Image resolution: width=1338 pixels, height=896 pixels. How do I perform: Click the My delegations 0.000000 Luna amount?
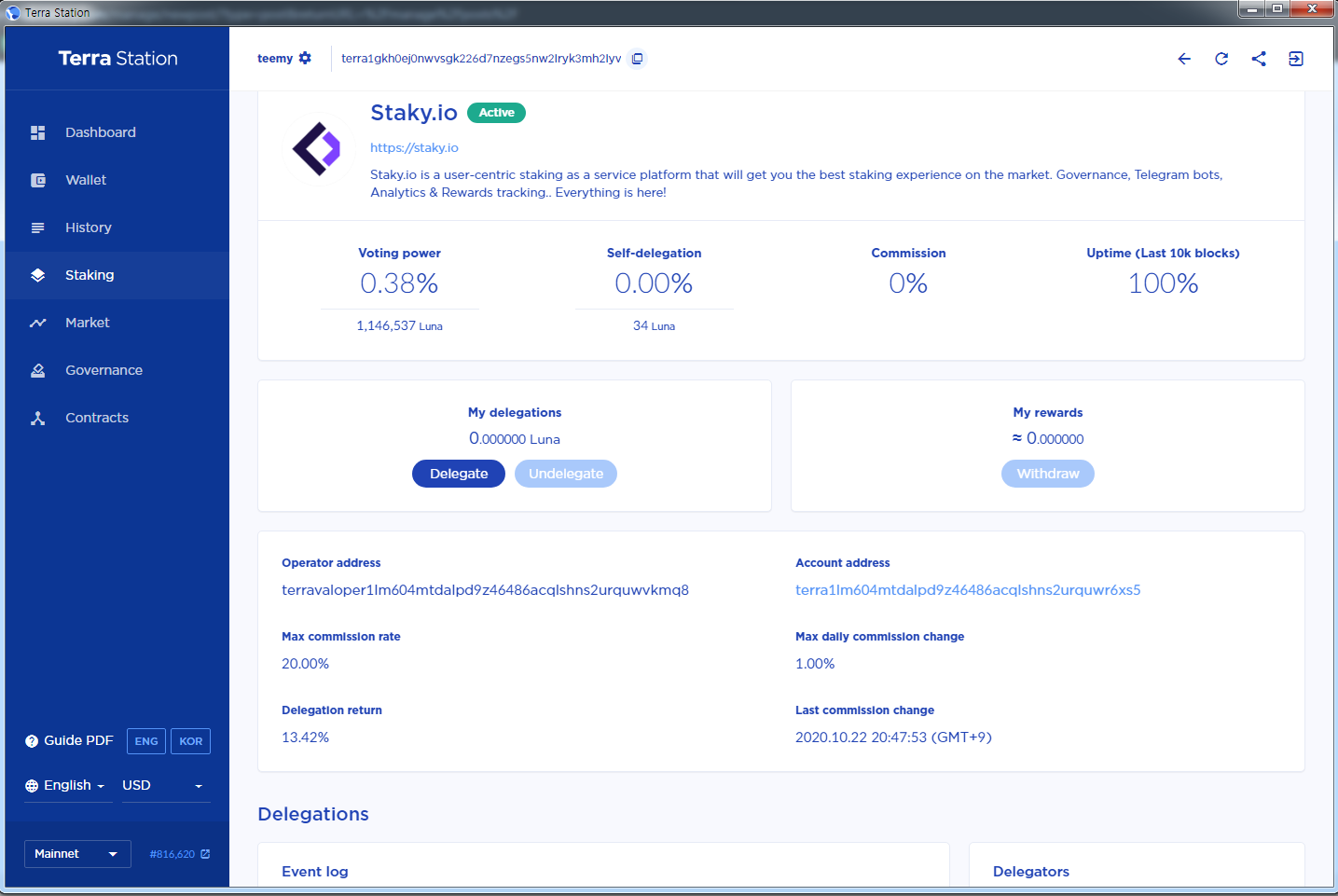pos(515,438)
